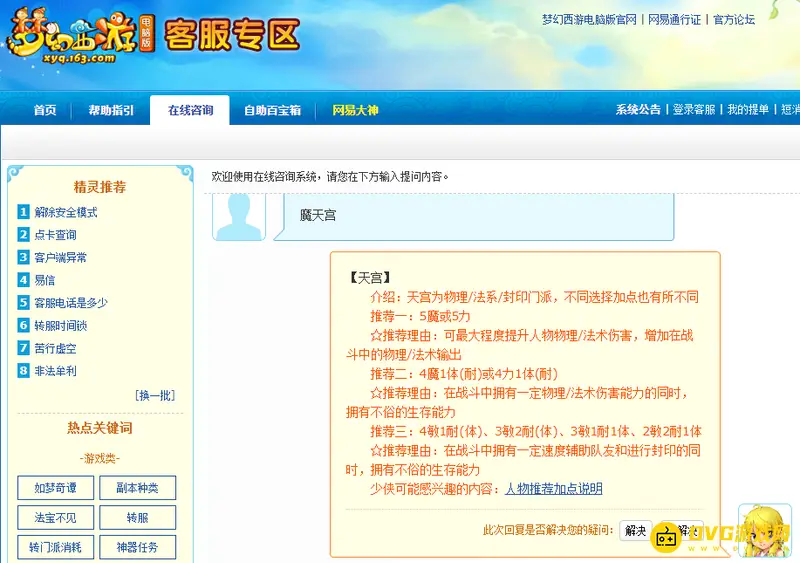Click the user avatar beside 魔天宫 message
The image size is (800, 563).
pos(239,216)
